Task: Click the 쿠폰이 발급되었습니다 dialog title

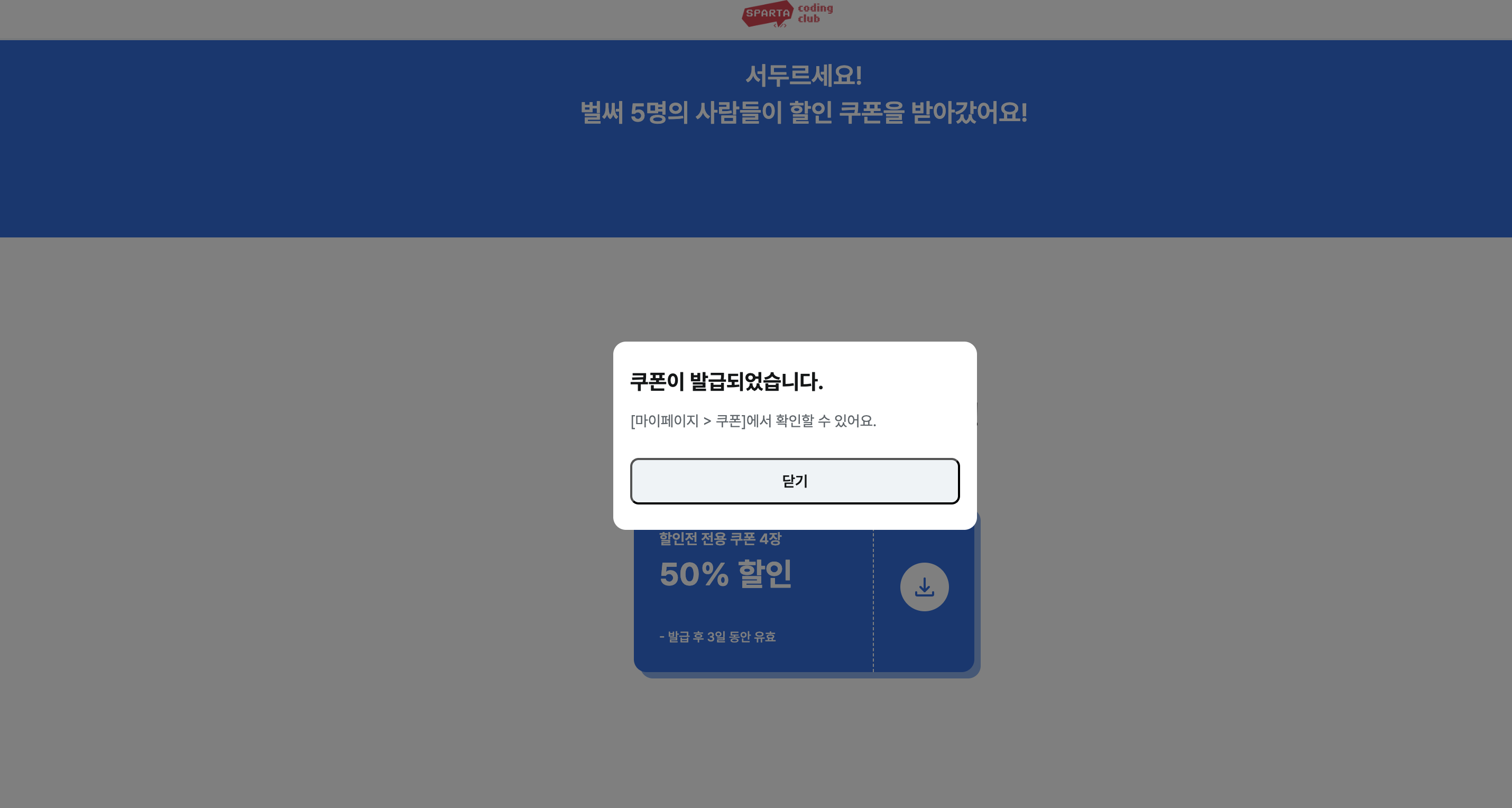Action: pyautogui.click(x=726, y=382)
